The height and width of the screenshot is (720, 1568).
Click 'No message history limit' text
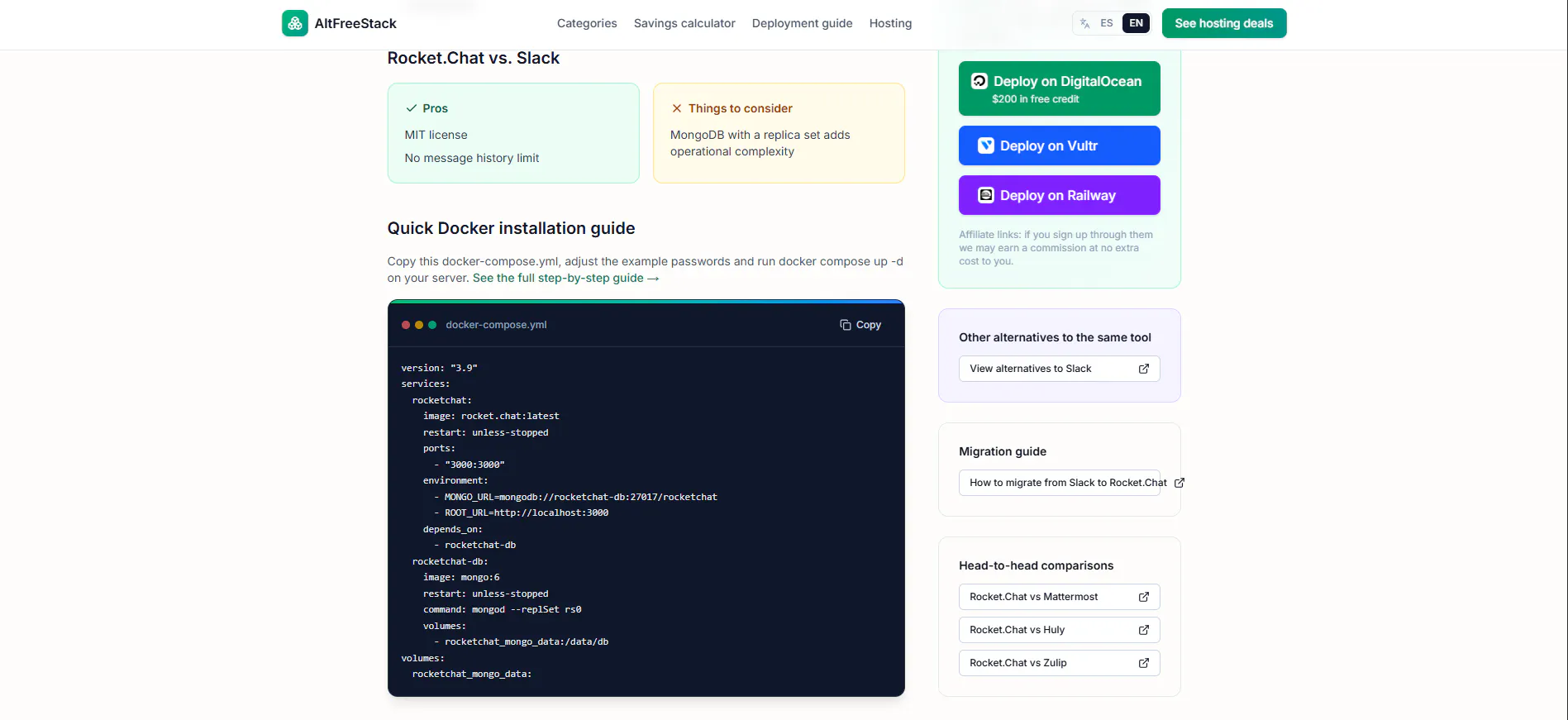472,158
